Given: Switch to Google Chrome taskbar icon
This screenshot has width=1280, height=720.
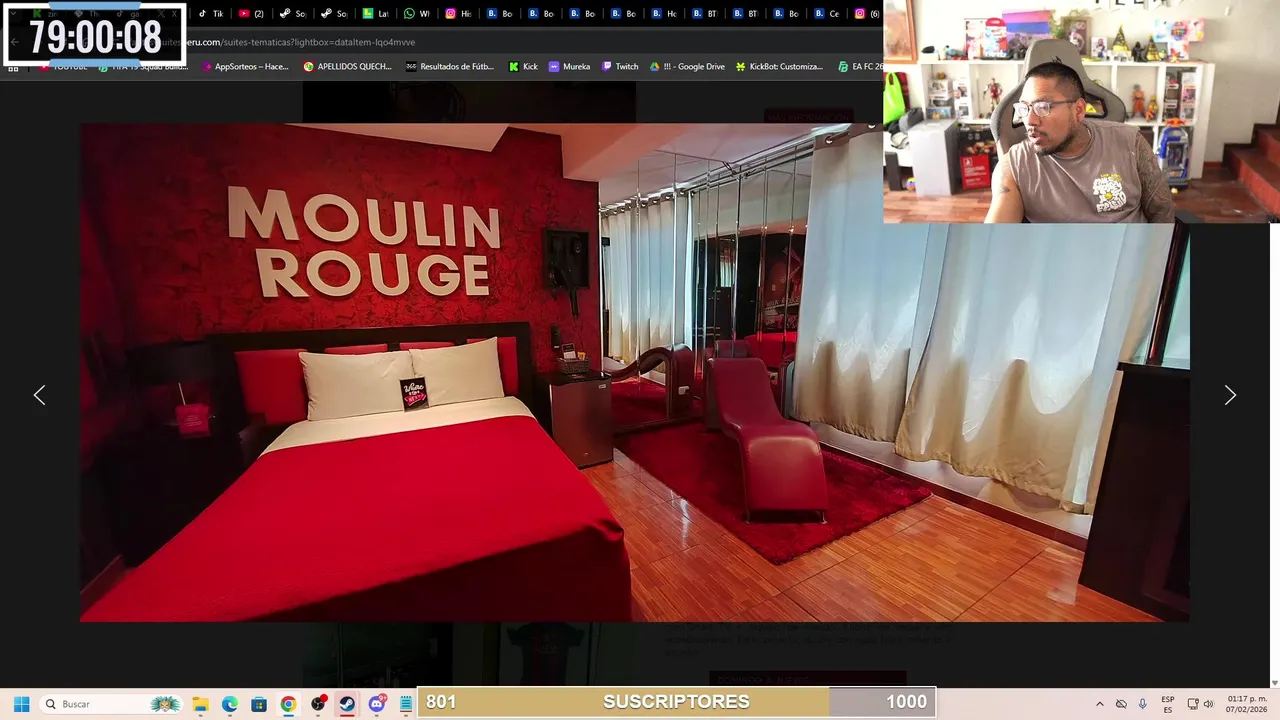Looking at the screenshot, I should click(x=288, y=704).
